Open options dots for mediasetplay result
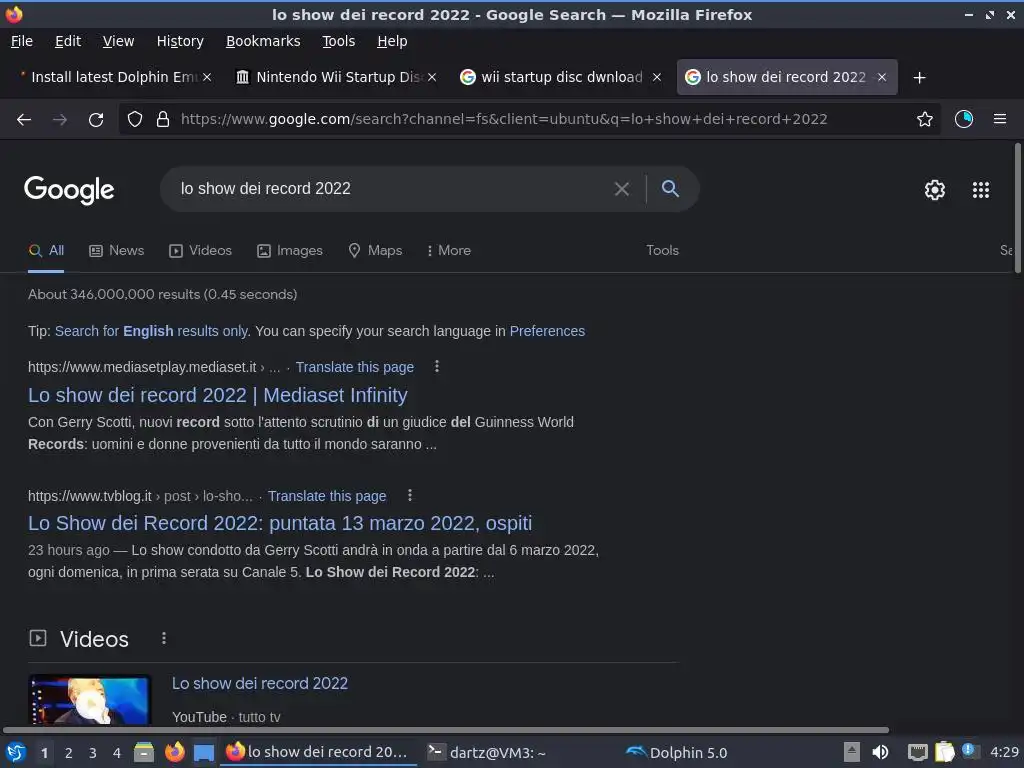 (x=437, y=367)
